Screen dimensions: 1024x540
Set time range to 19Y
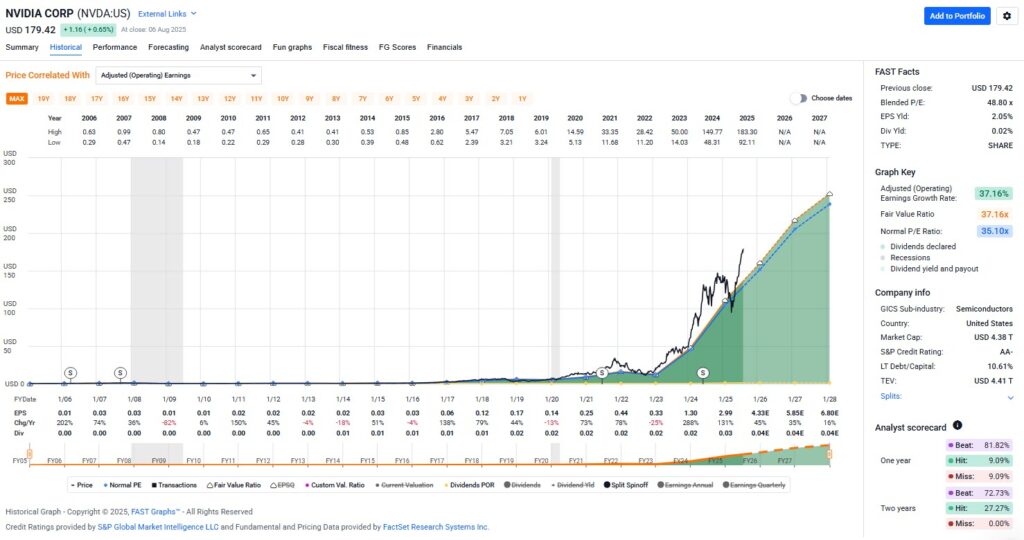[43, 99]
